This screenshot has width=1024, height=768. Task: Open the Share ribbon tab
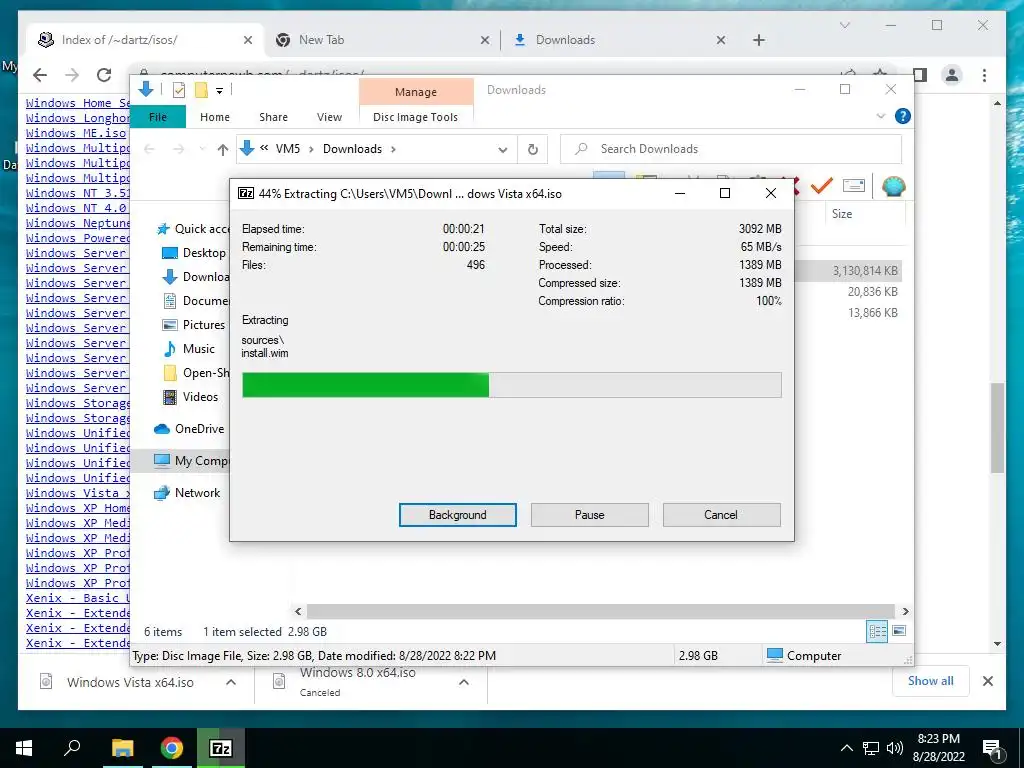tap(273, 117)
